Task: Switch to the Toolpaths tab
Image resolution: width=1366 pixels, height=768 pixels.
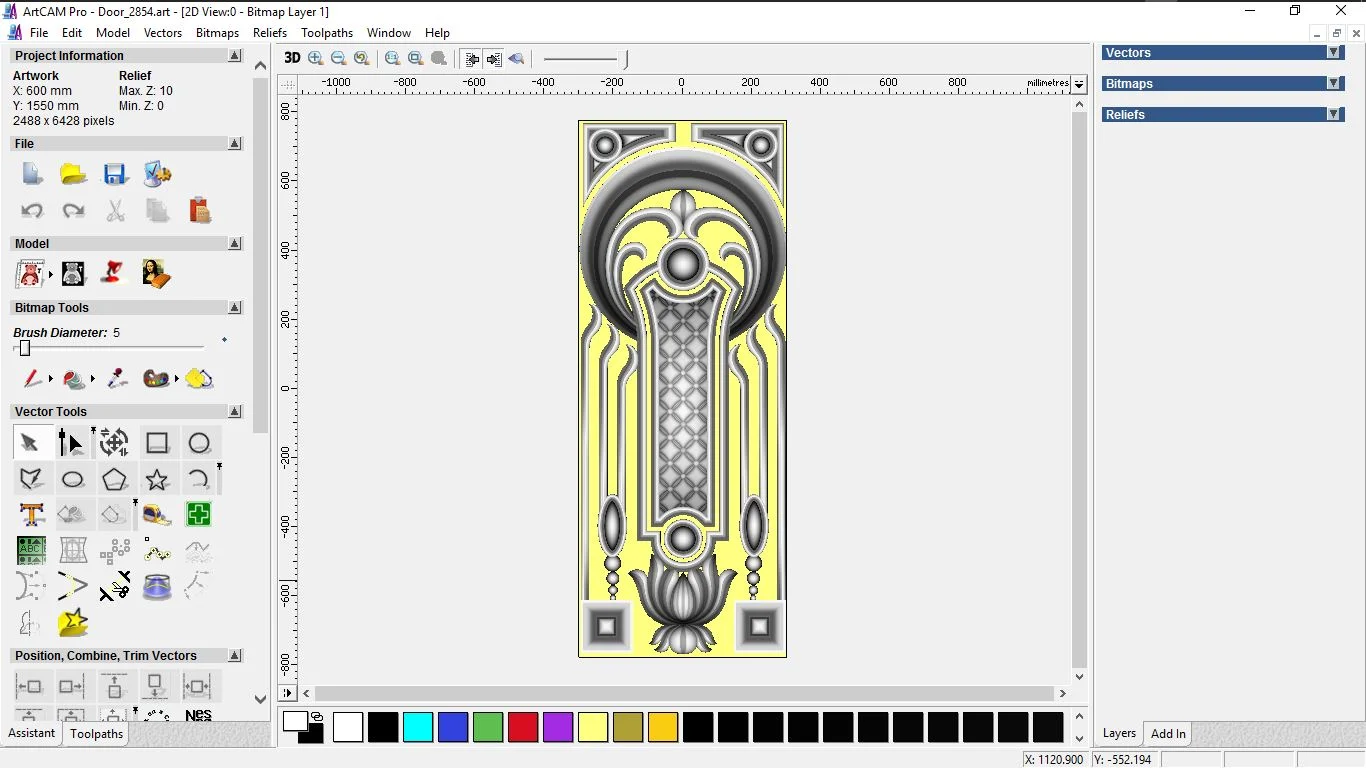Action: (96, 734)
